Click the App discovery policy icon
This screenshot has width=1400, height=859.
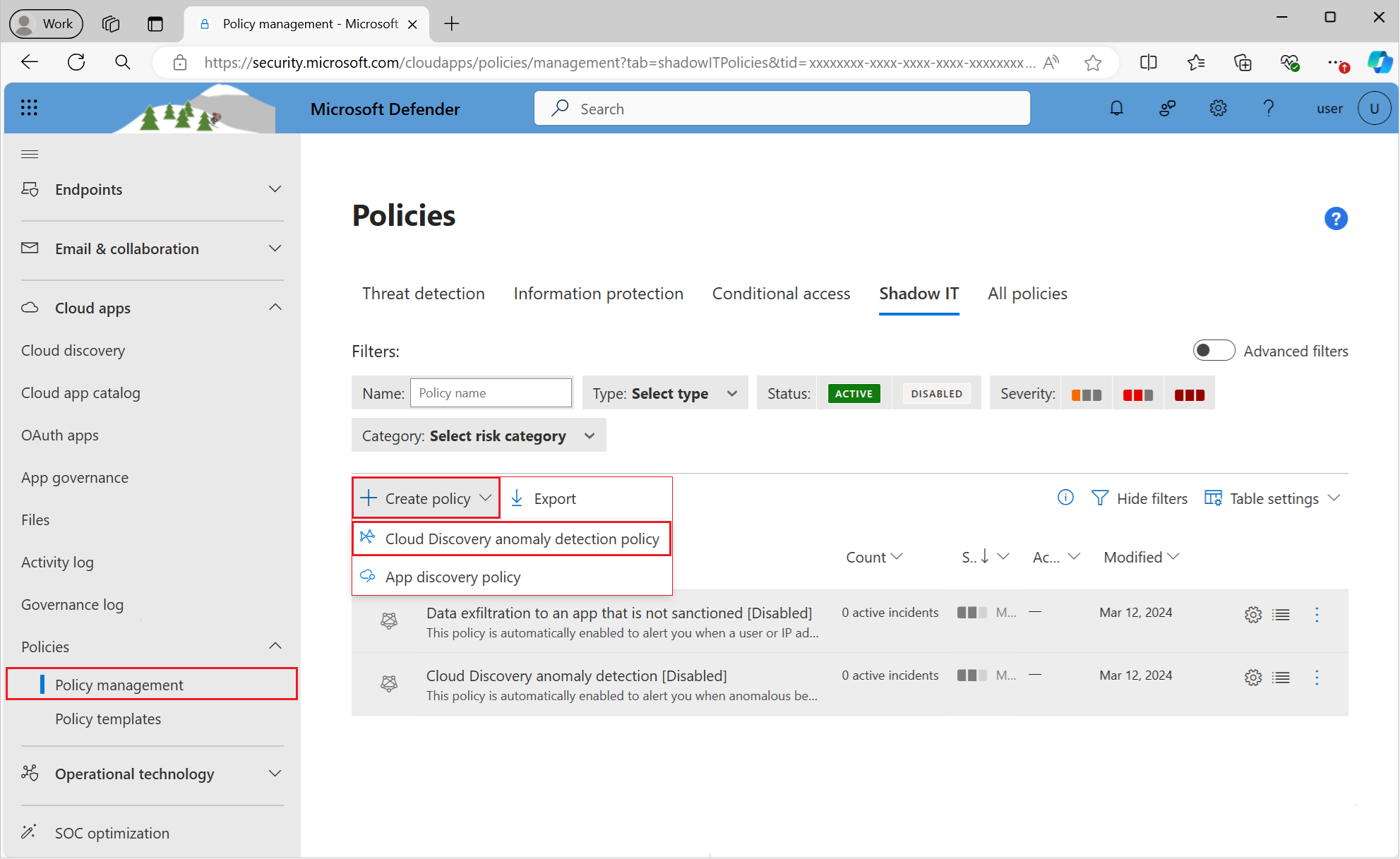367,577
